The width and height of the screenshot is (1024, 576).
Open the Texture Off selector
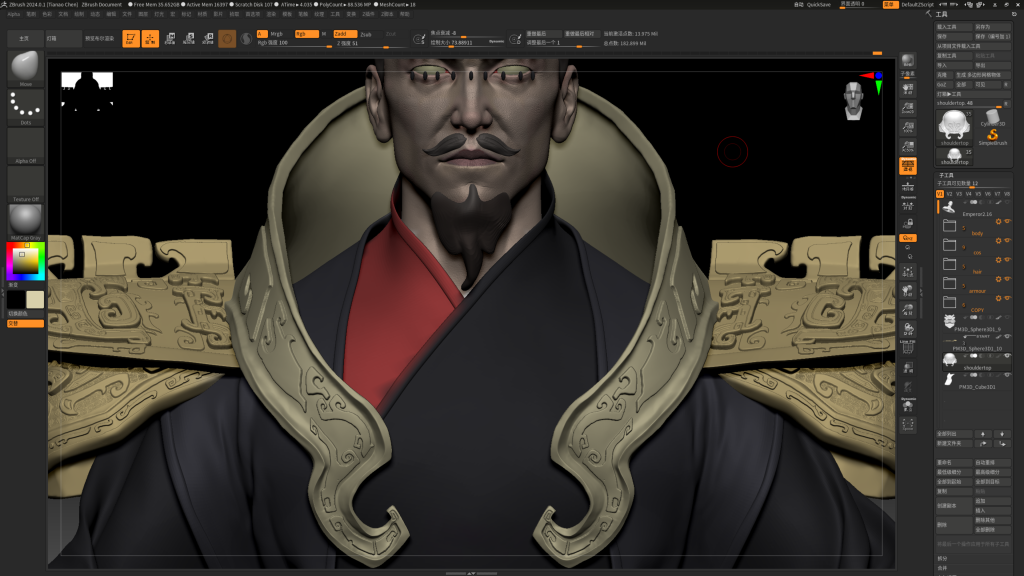pyautogui.click(x=25, y=184)
